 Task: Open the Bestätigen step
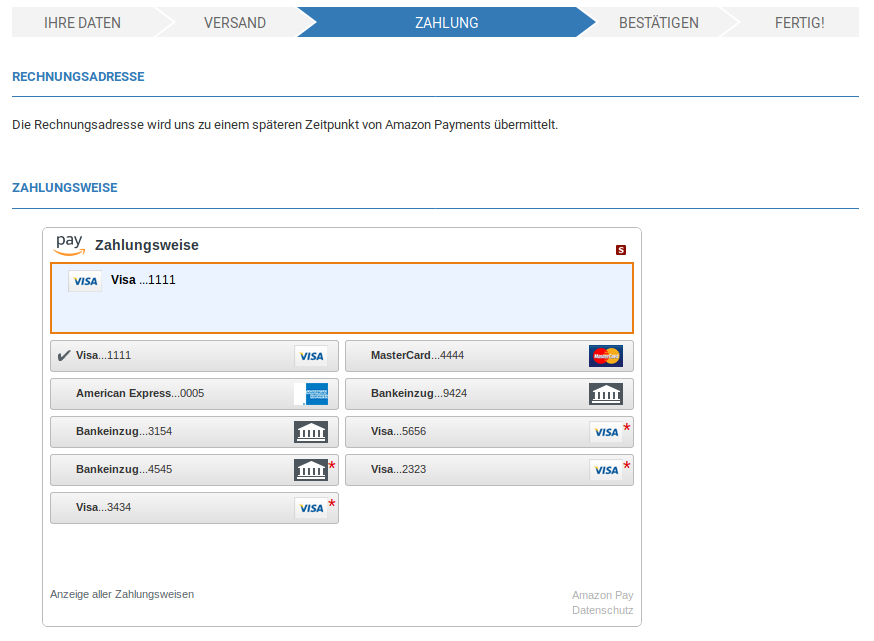pos(658,22)
